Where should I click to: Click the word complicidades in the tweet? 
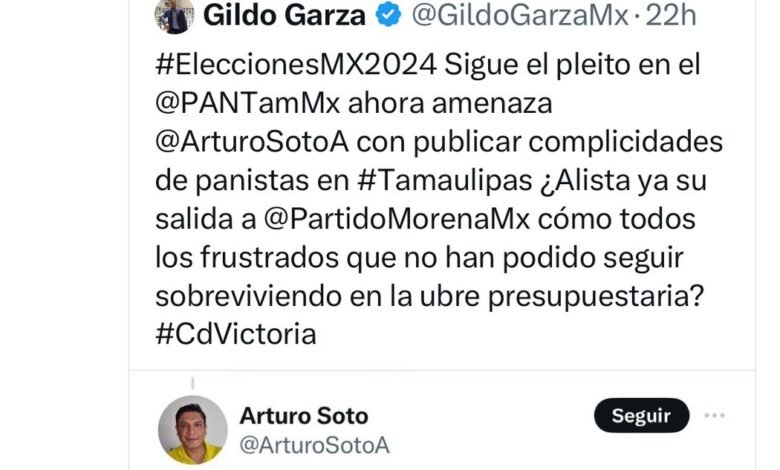pos(625,142)
